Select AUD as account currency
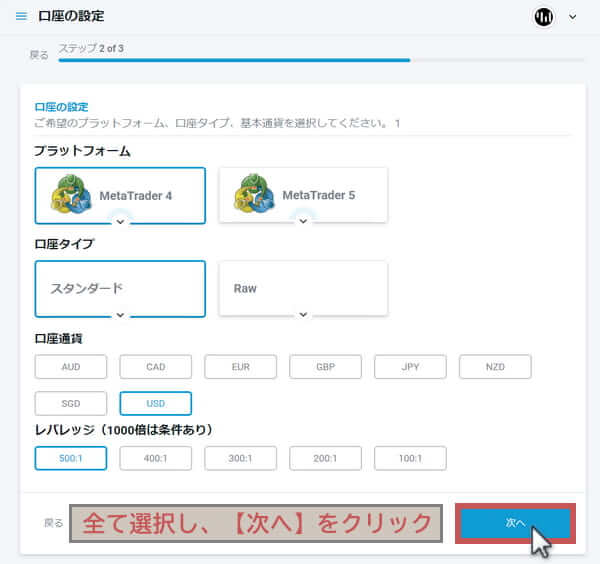Viewport: 600px width, 564px height. pyautogui.click(x=71, y=367)
